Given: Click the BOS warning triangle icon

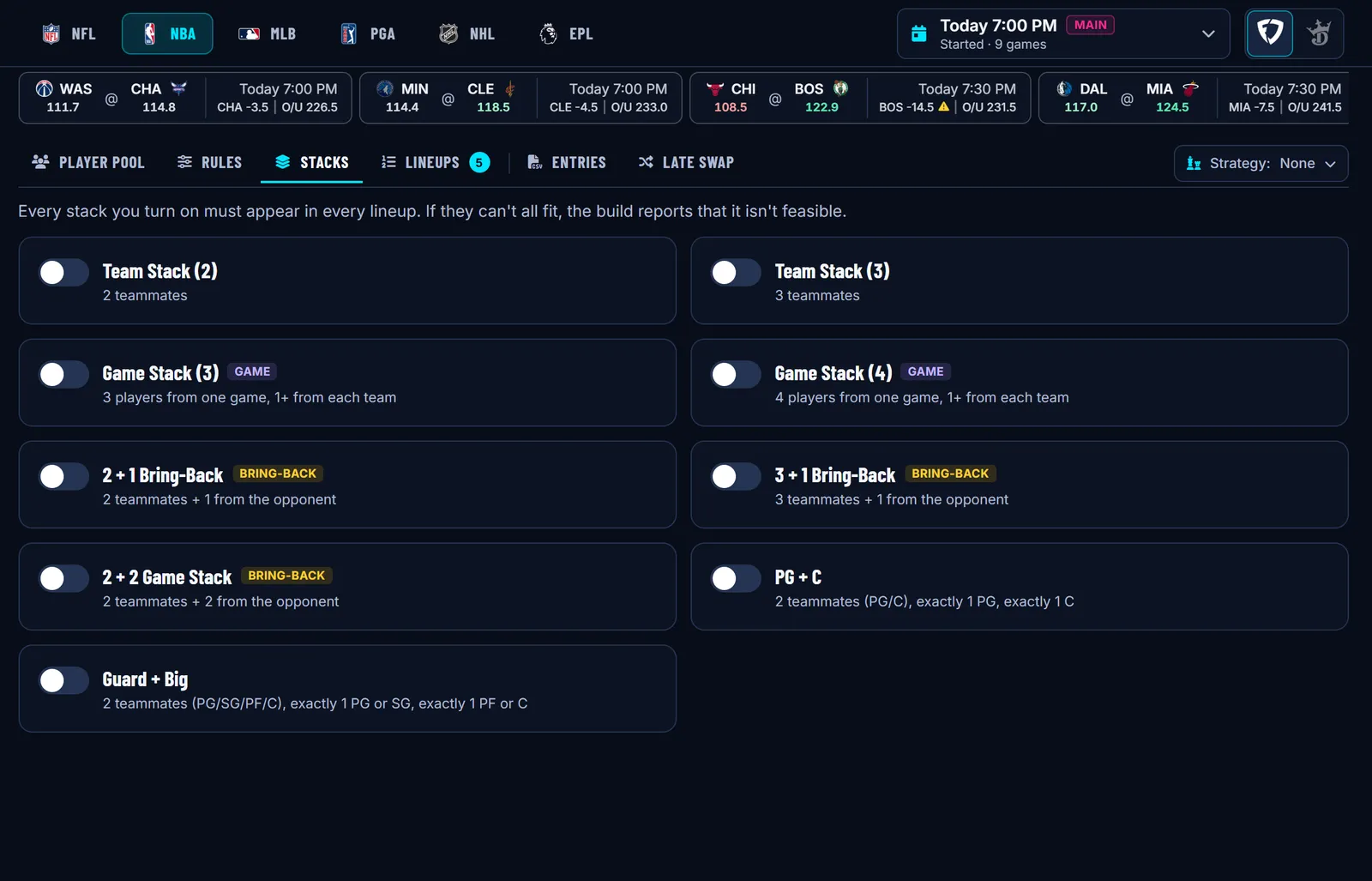Looking at the screenshot, I should pyautogui.click(x=944, y=107).
